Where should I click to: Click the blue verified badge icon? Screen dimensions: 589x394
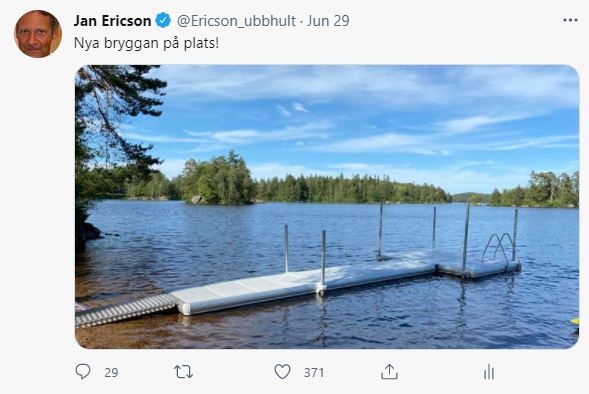click(163, 20)
